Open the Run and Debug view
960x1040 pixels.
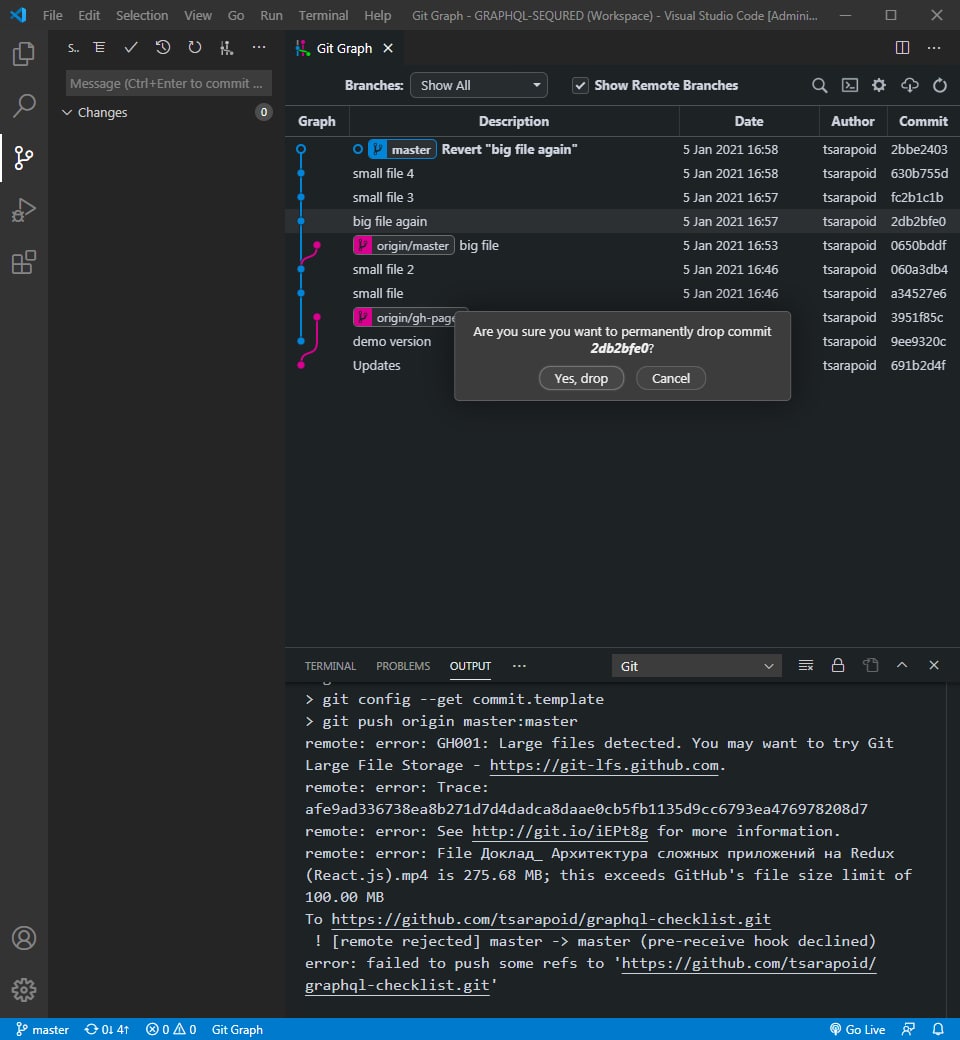[24, 210]
